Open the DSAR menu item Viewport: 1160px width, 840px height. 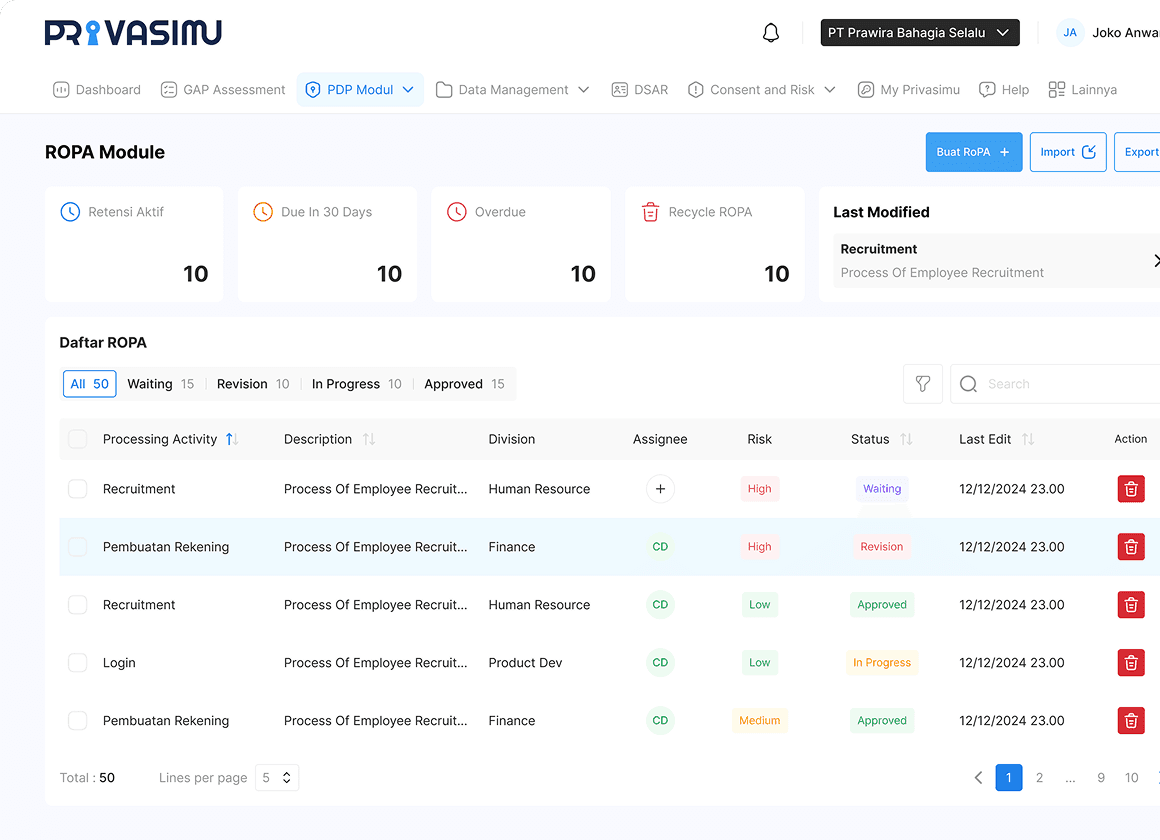639,89
